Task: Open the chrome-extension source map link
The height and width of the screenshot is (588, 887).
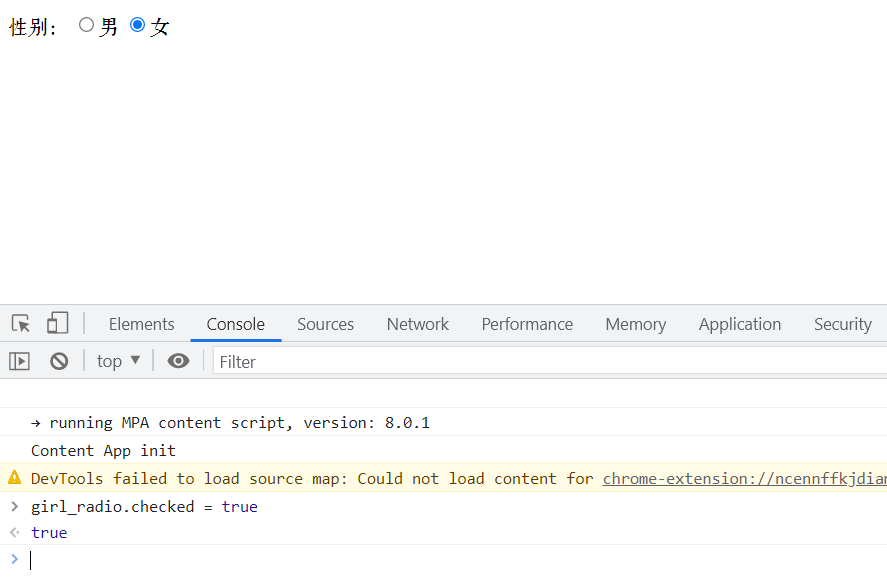Action: (744, 478)
